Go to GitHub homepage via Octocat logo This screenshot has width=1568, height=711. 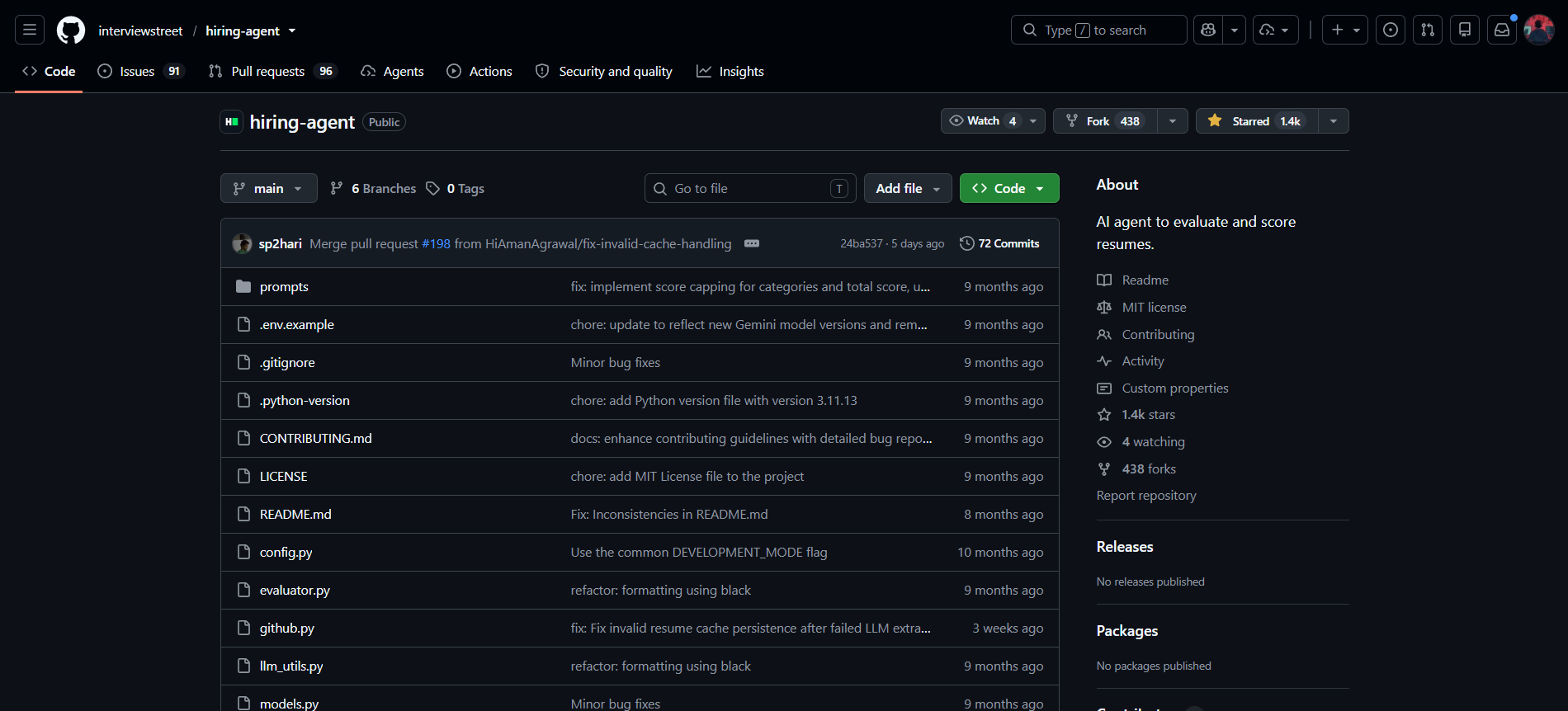[71, 31]
